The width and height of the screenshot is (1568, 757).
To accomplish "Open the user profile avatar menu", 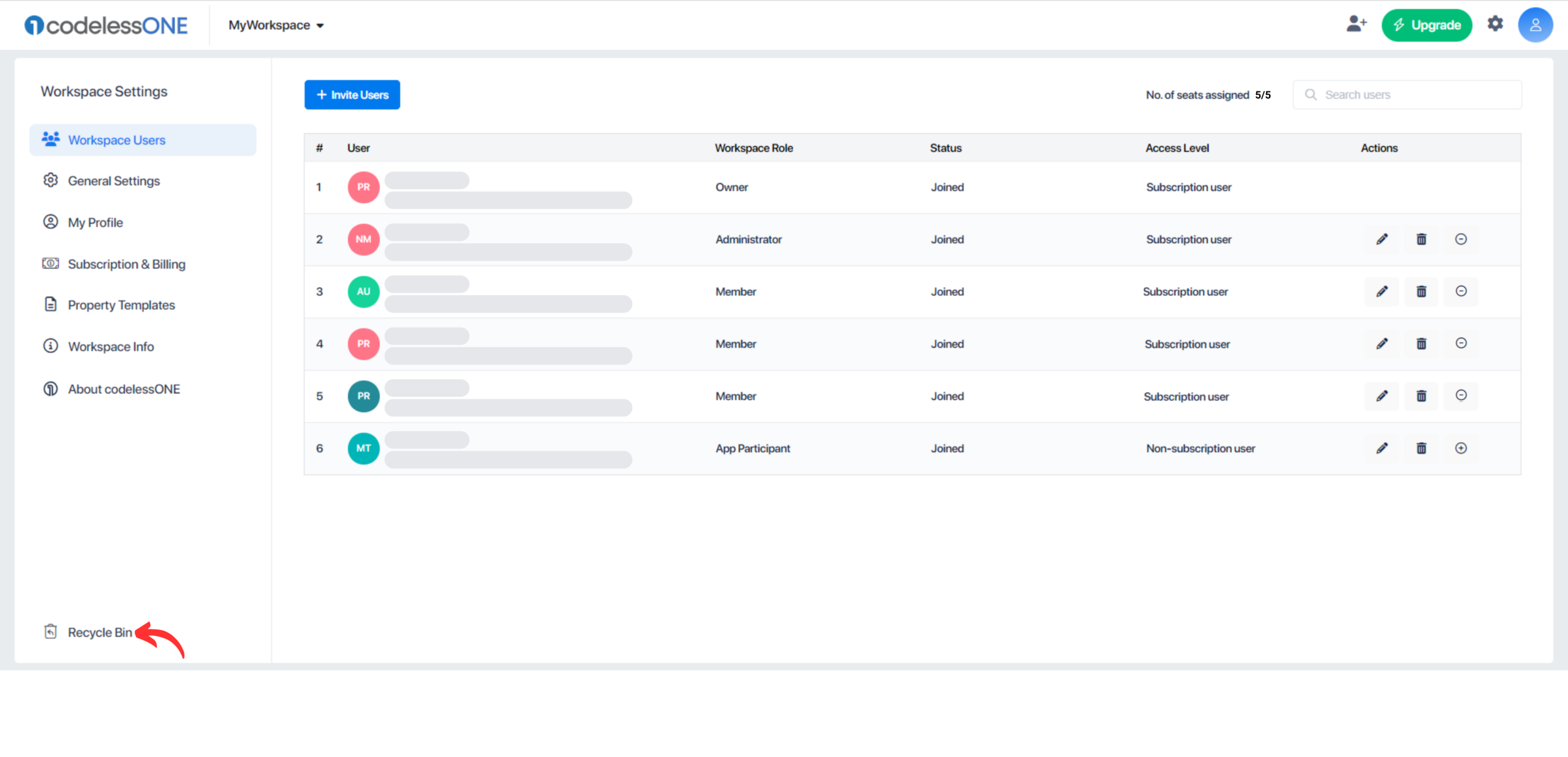I will click(x=1535, y=25).
